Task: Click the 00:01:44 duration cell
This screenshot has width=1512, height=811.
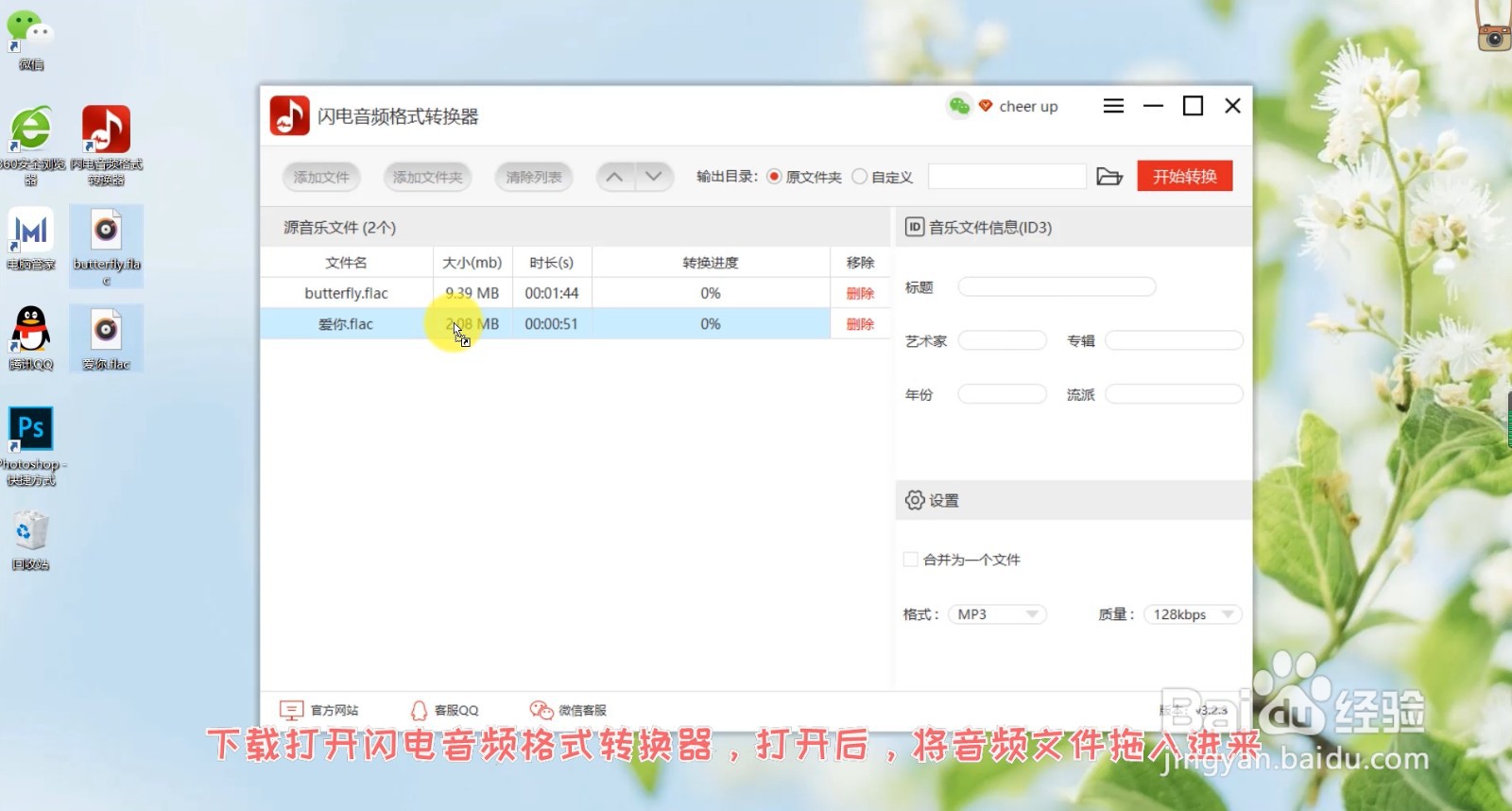Action: 552,293
